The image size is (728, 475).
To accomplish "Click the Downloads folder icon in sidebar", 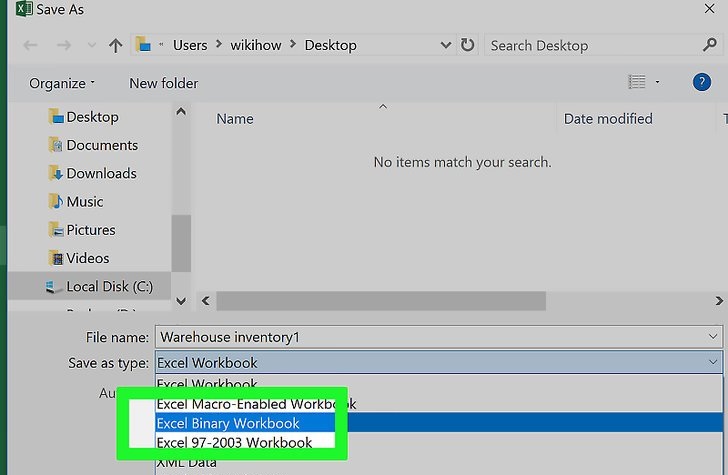I will tap(56, 173).
